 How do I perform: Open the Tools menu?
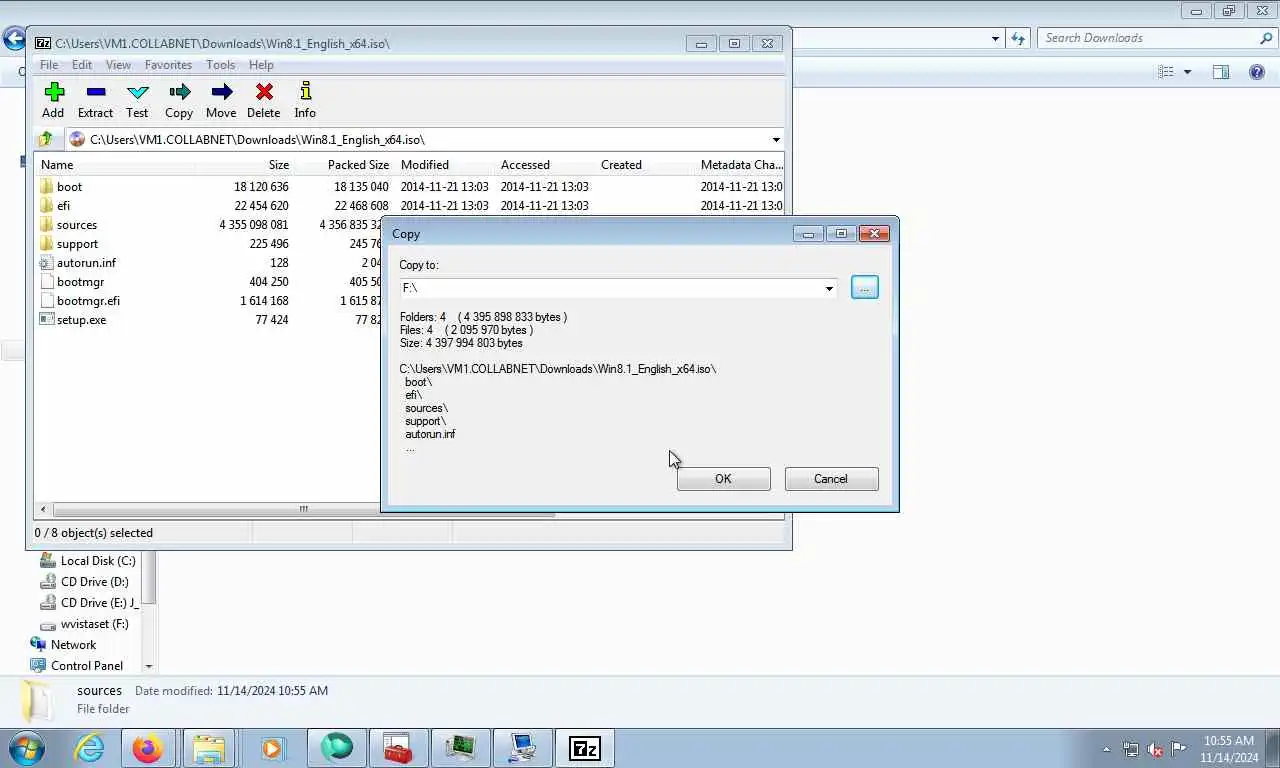click(x=220, y=65)
